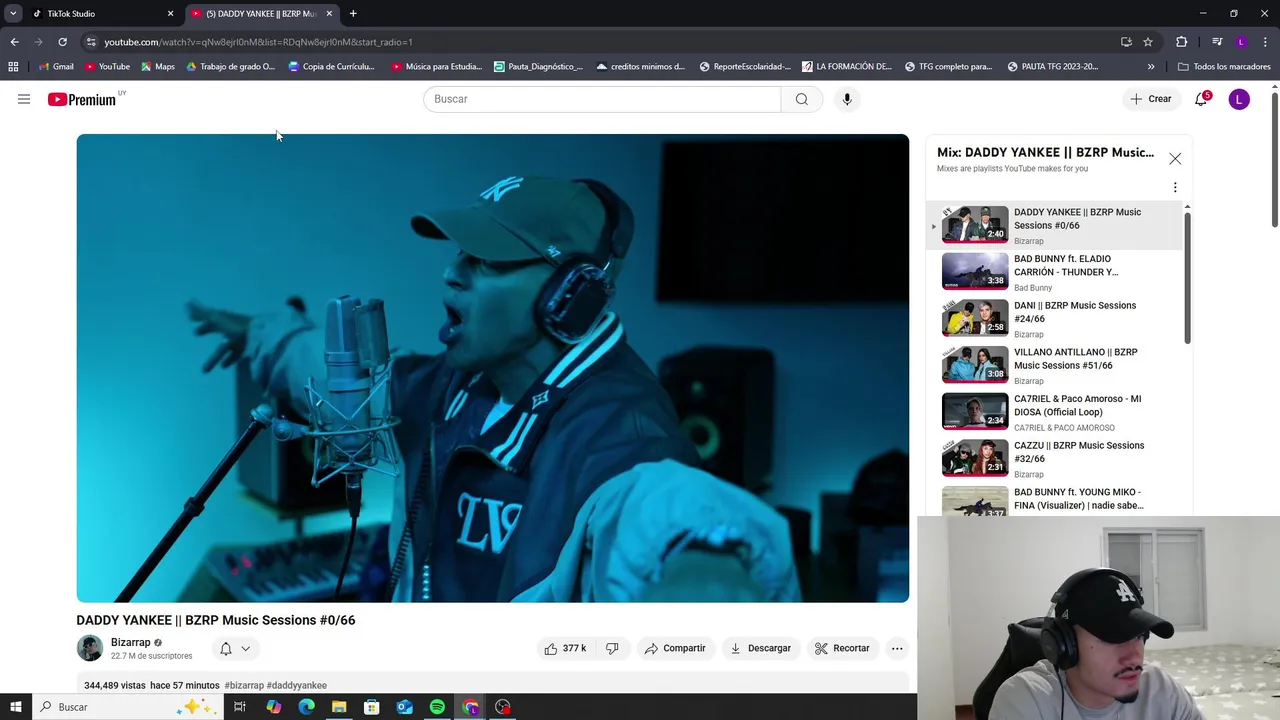Open the Chrome apps grid shortcut
The image size is (1280, 720).
[x=13, y=67]
